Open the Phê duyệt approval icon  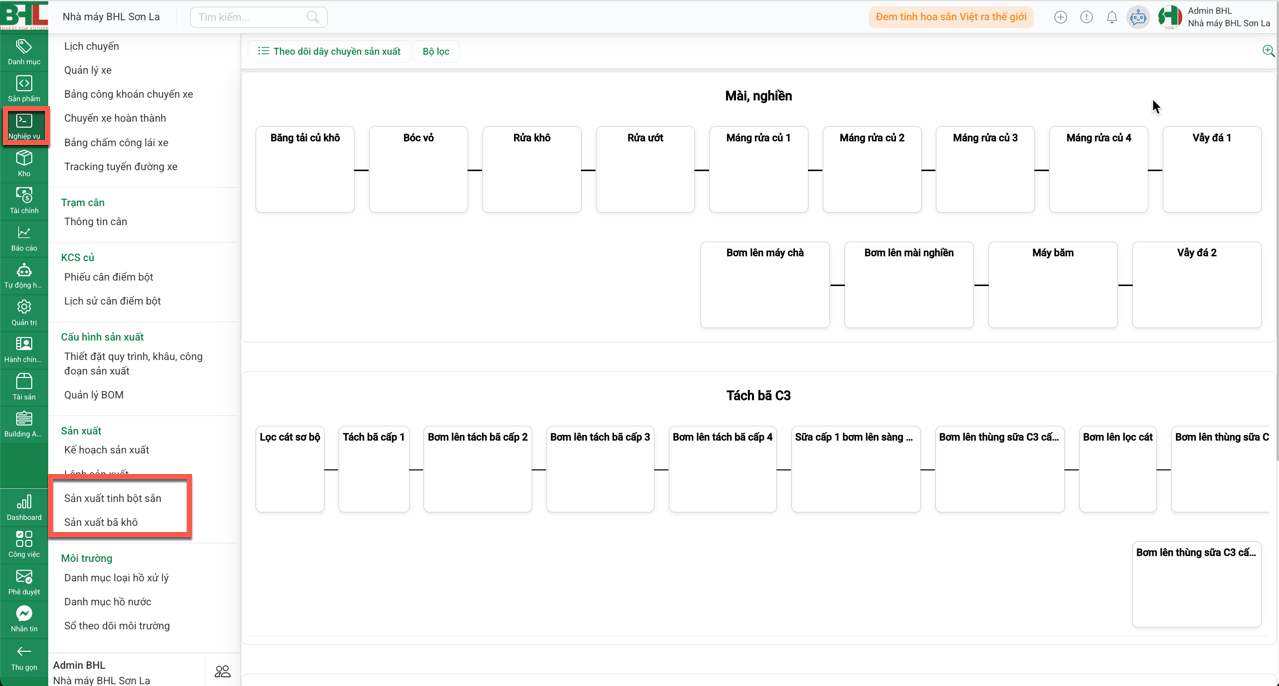pyautogui.click(x=24, y=581)
